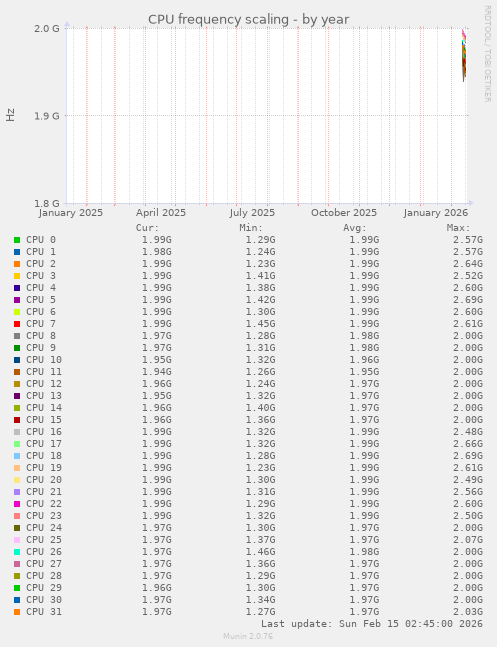497x647 pixels.
Task: Select the 'CPU 11' legend label
Action: (44, 372)
